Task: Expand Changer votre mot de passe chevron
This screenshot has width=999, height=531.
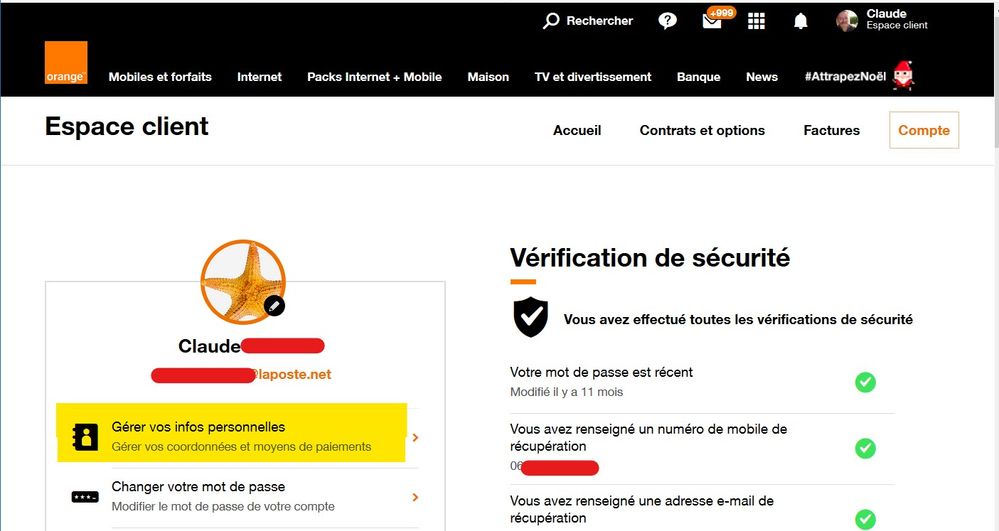Action: coord(415,497)
